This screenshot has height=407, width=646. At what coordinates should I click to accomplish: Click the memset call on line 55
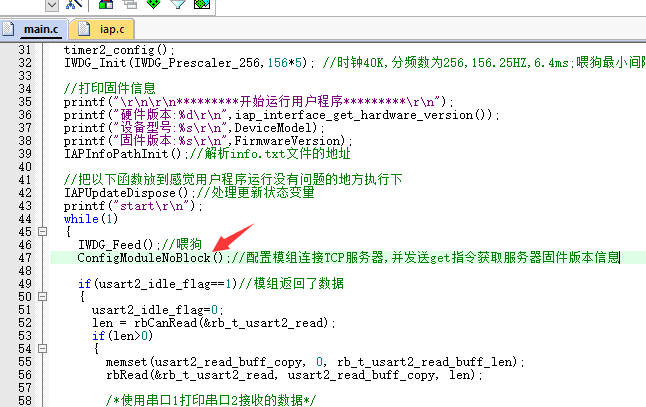point(314,362)
